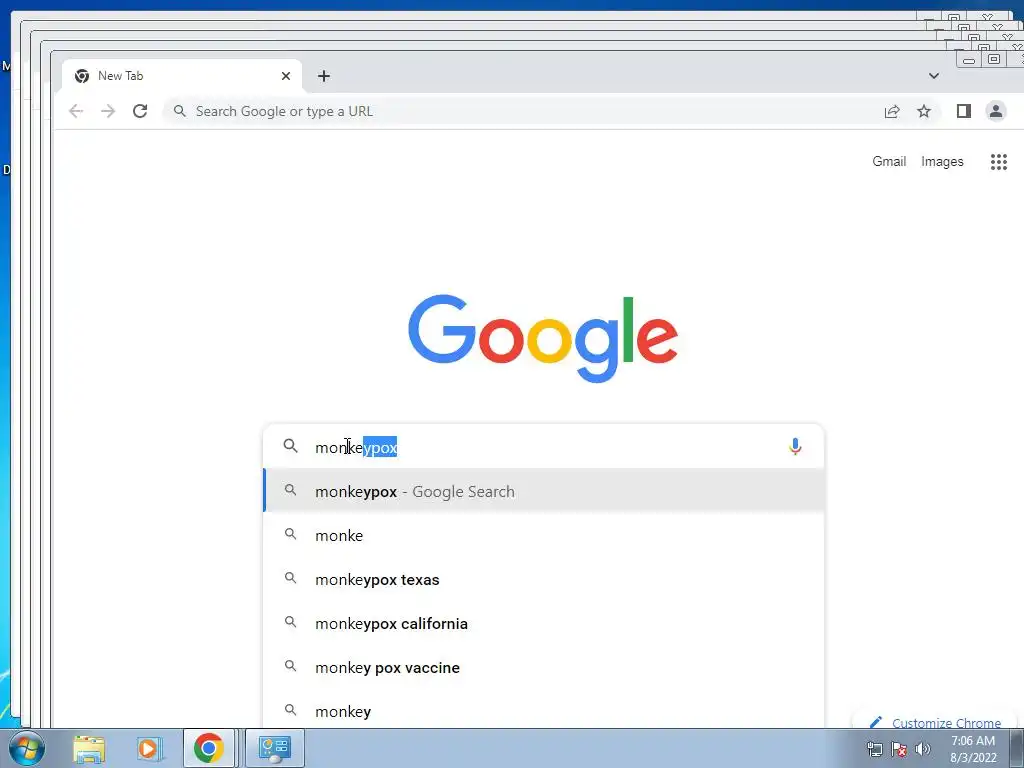Share this page via the share icon
This screenshot has width=1024, height=768.
coord(892,111)
